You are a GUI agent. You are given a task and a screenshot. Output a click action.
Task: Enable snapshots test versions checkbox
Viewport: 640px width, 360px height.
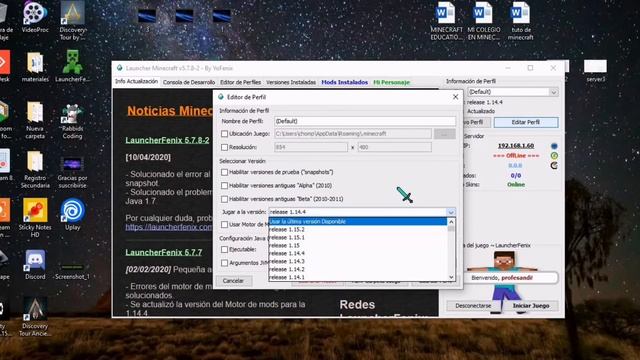coord(224,172)
